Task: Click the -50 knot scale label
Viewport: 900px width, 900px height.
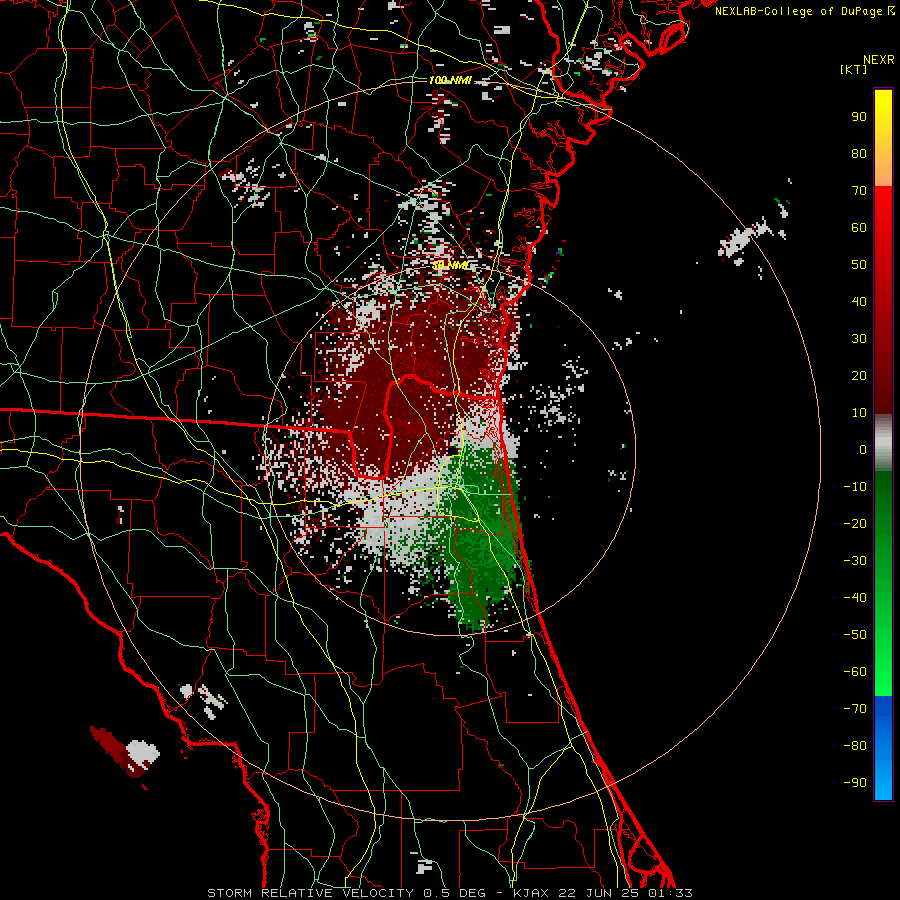Action: click(855, 635)
